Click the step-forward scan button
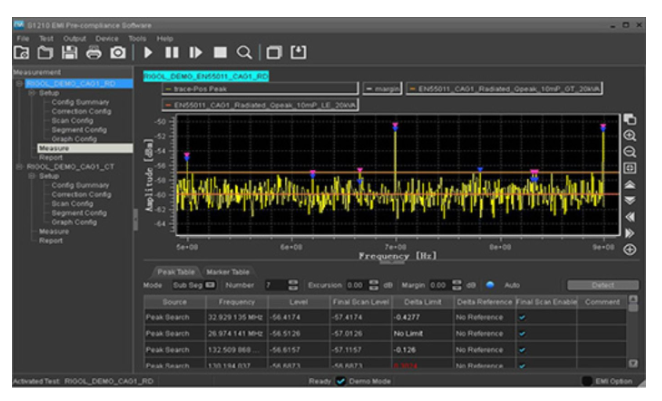 [x=195, y=52]
